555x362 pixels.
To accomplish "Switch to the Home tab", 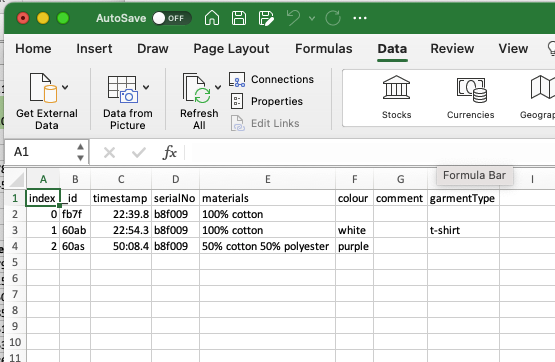I will tap(33, 48).
